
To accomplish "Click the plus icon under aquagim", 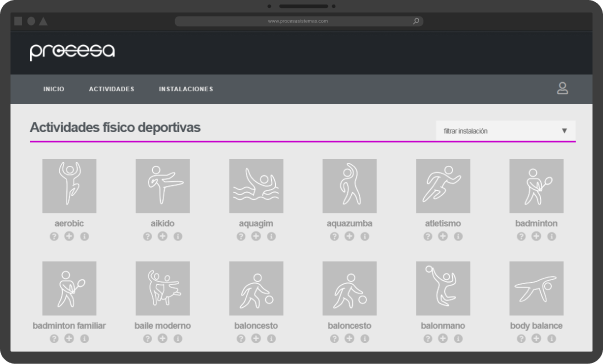I will (256, 236).
